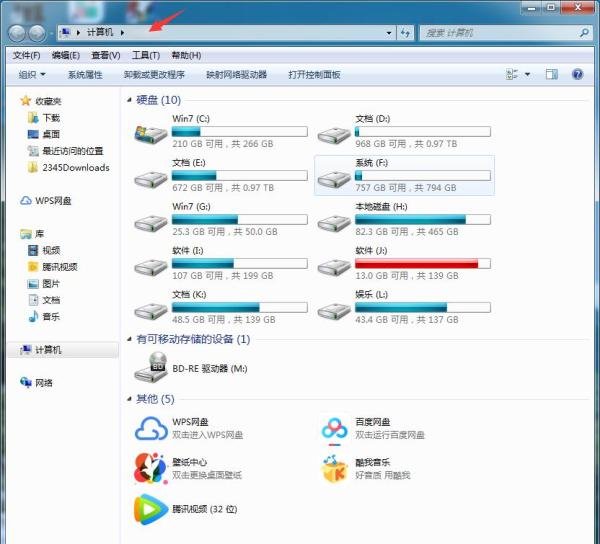
Task: Open the Win7 (C:) drive icon
Action: pyautogui.click(x=151, y=134)
